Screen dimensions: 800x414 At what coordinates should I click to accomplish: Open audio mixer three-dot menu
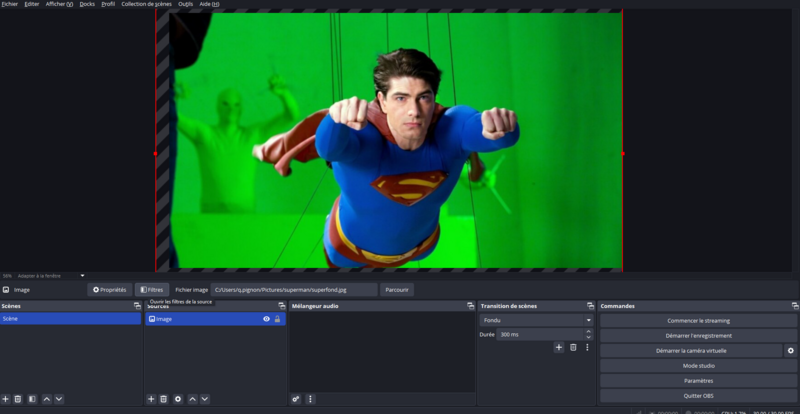(310, 399)
